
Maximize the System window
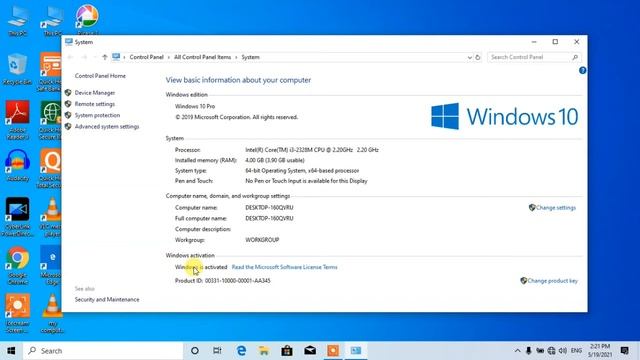(x=555, y=42)
